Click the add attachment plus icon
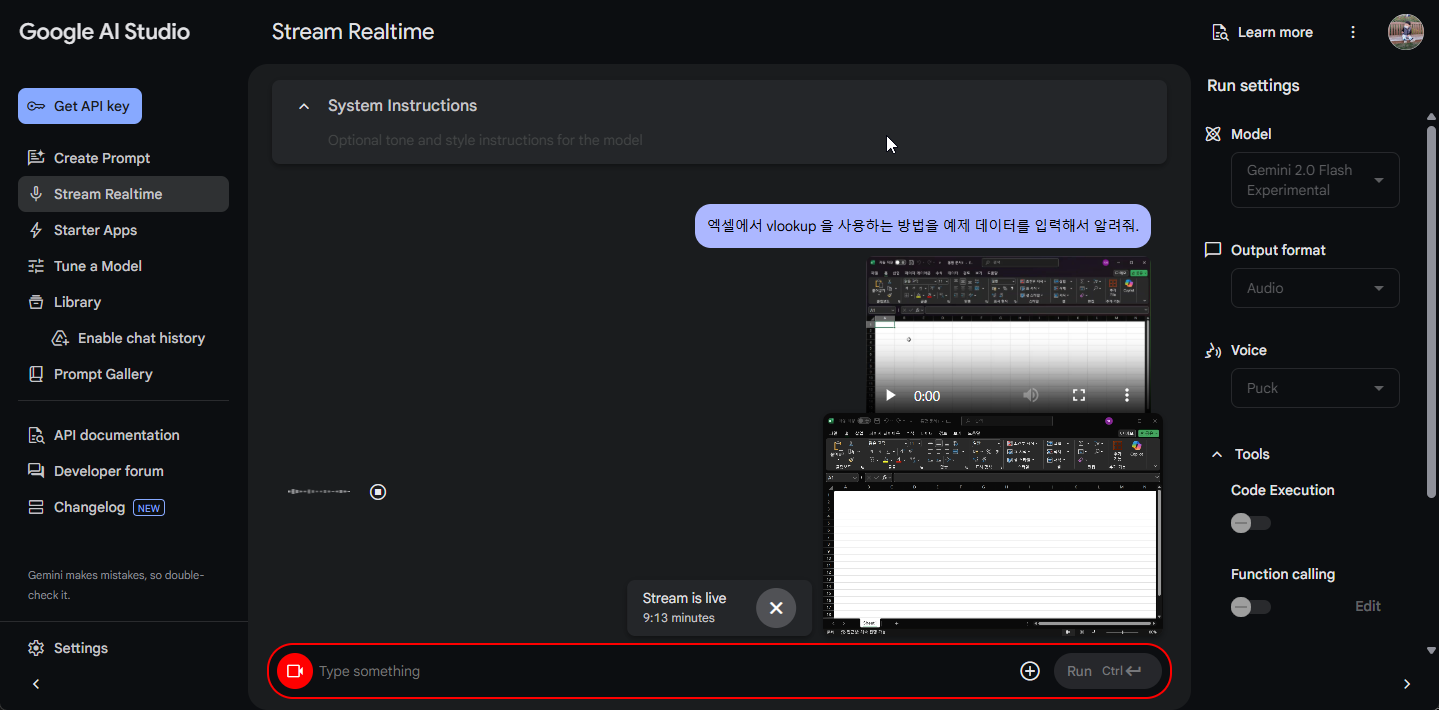The width and height of the screenshot is (1439, 710). pos(1030,671)
